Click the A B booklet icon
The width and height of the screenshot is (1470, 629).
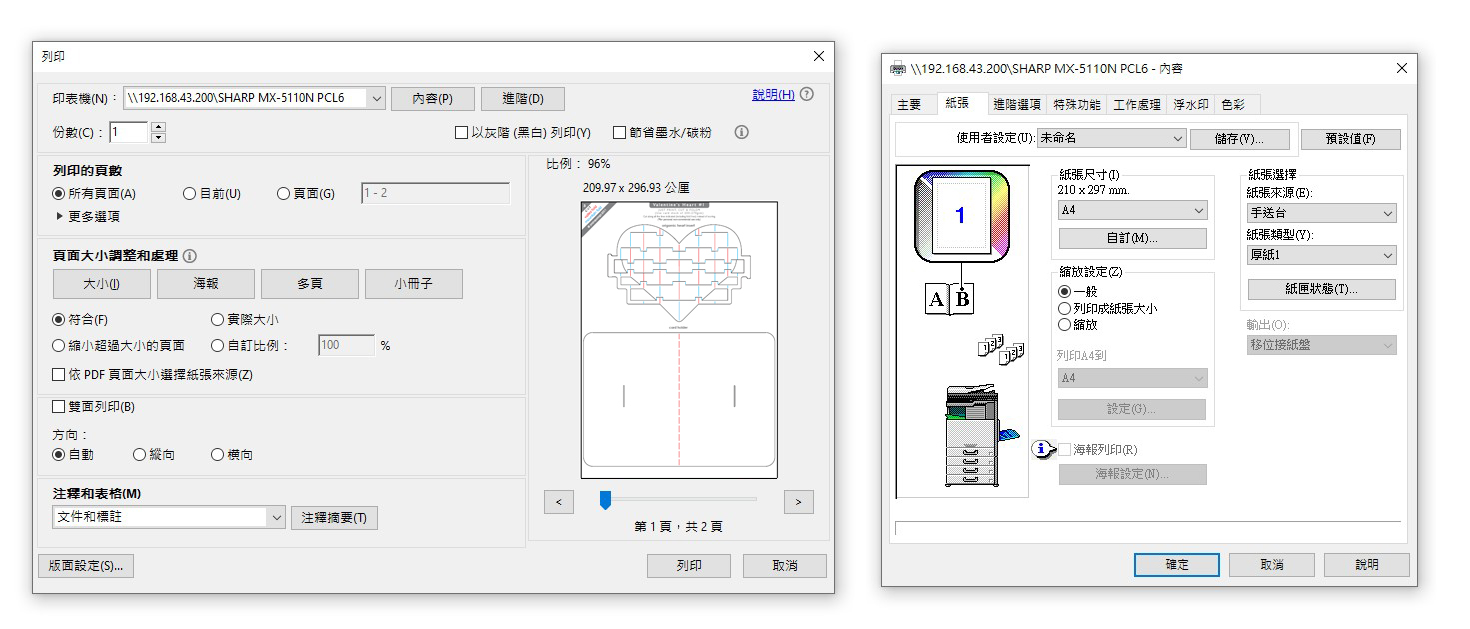[949, 299]
